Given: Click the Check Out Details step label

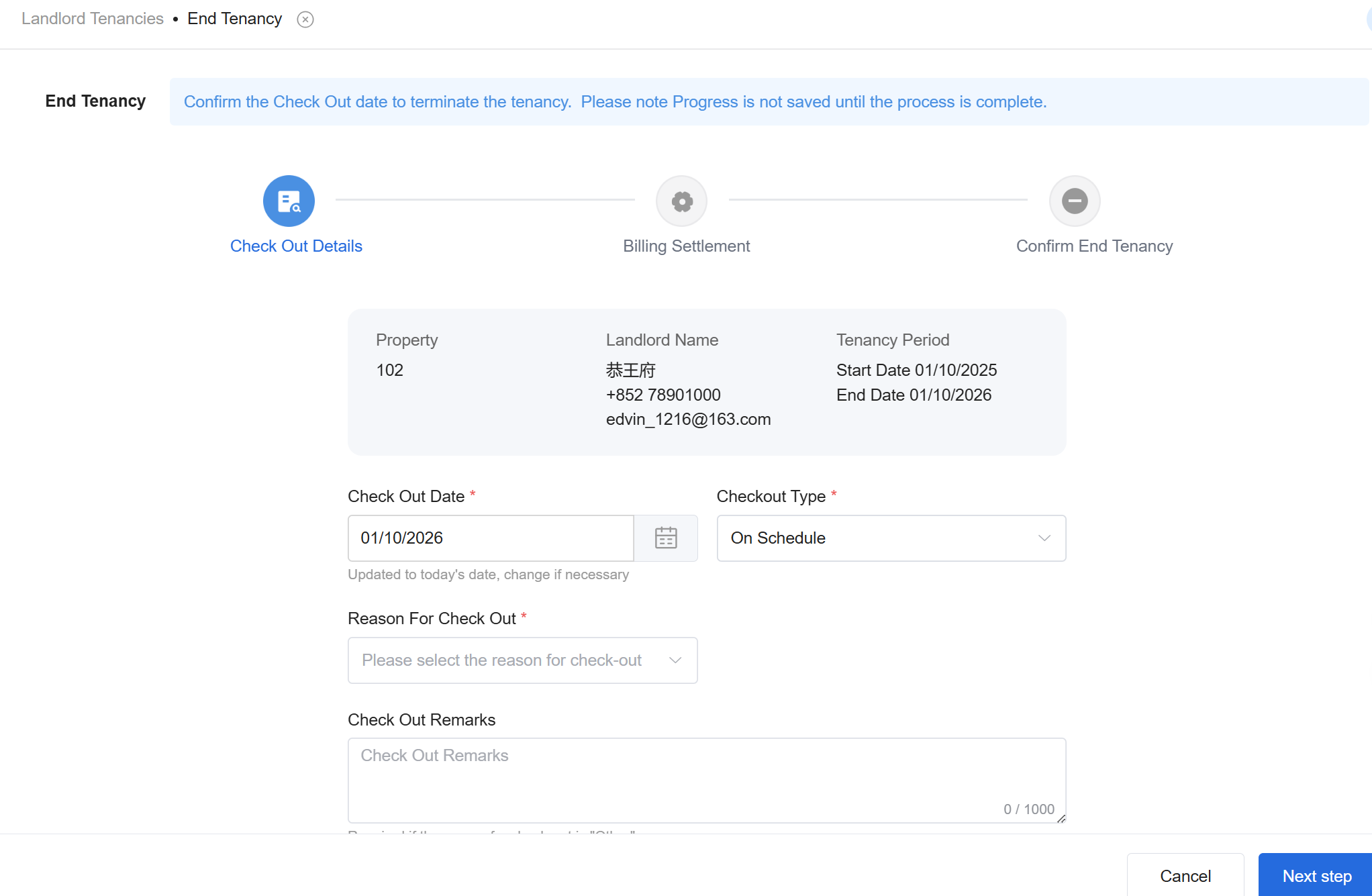Looking at the screenshot, I should [296, 246].
